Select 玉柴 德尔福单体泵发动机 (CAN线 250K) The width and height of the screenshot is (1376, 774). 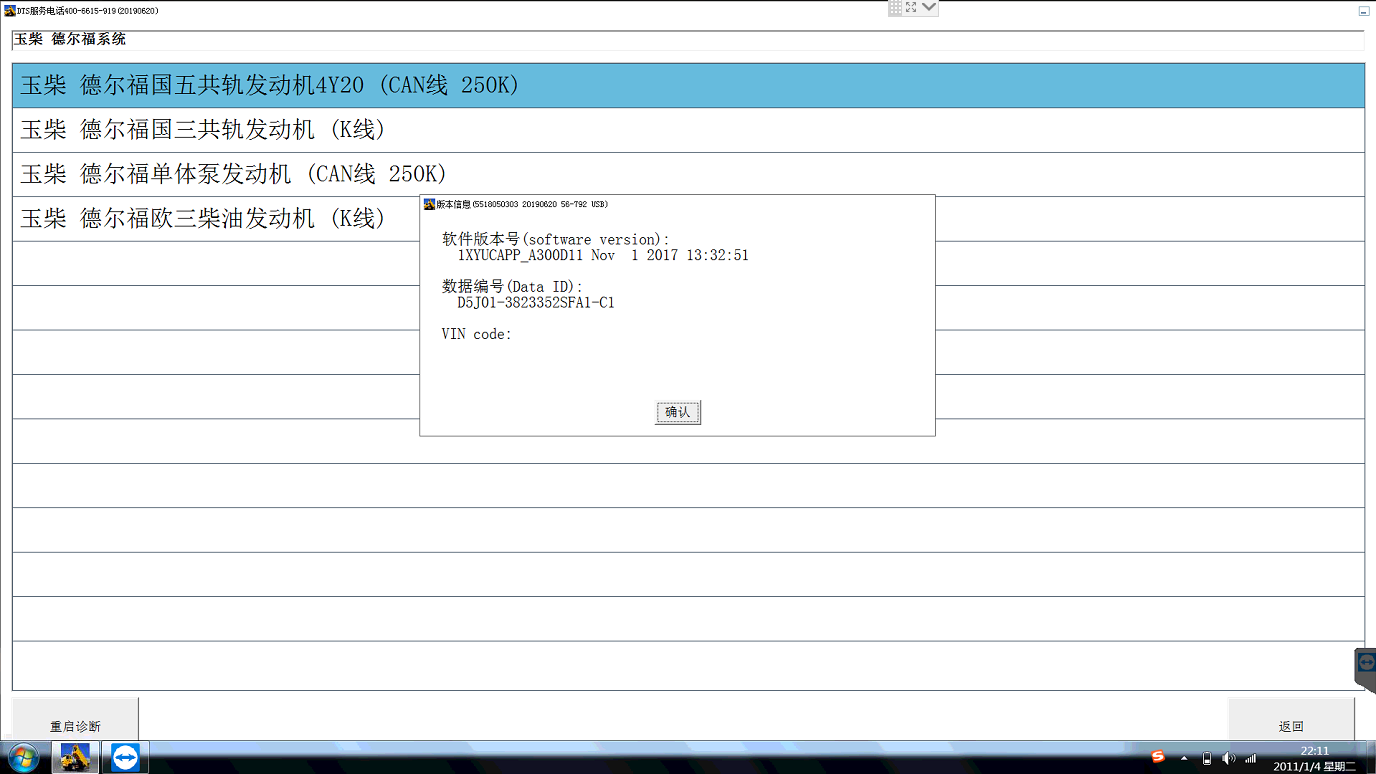click(688, 174)
